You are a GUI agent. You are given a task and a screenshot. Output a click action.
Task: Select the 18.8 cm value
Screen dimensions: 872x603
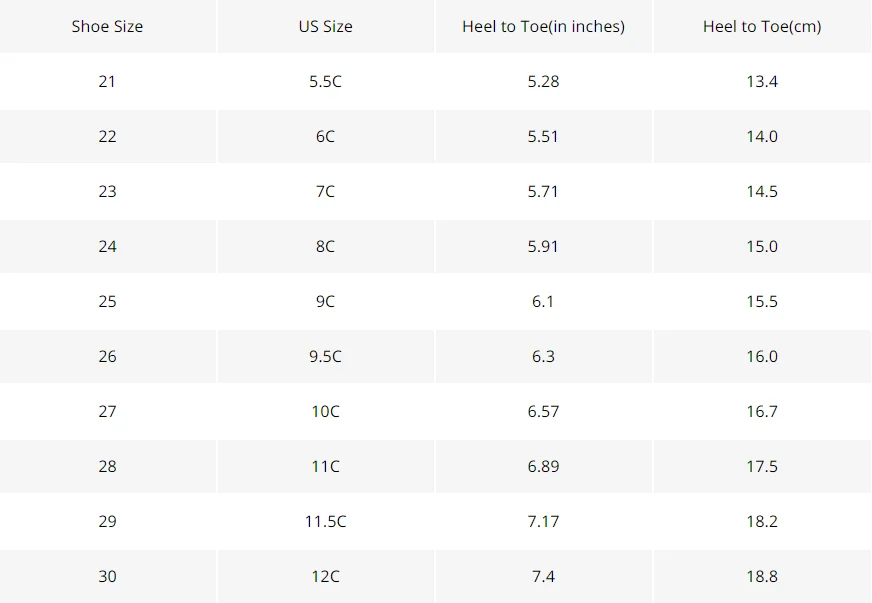pos(762,576)
